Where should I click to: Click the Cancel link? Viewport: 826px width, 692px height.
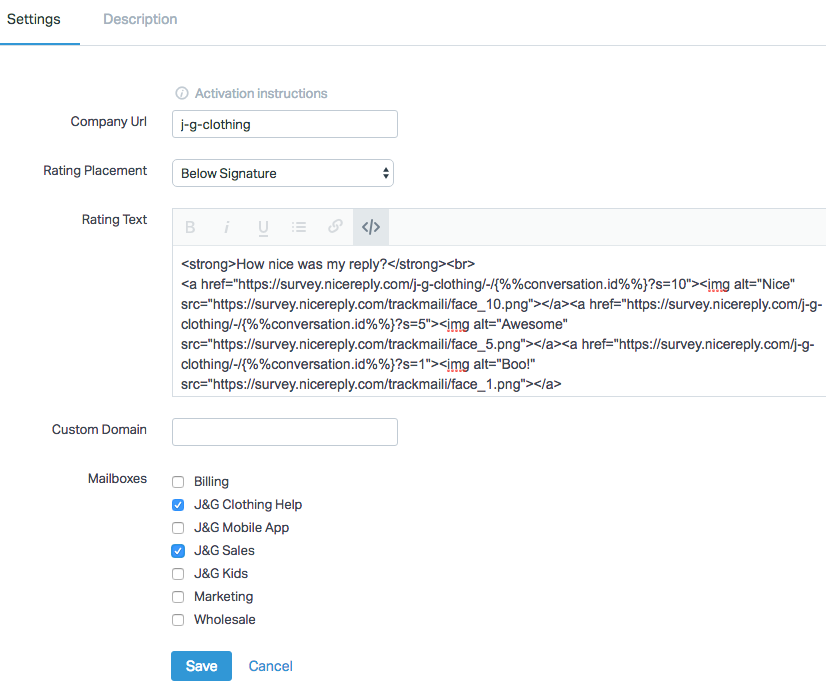click(270, 666)
